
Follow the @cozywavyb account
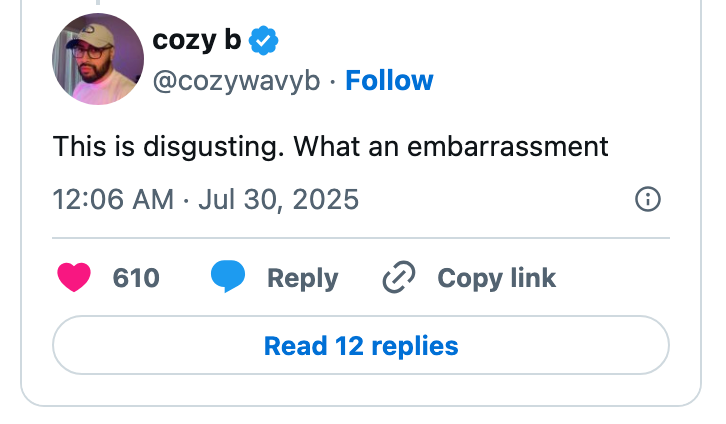pos(389,81)
